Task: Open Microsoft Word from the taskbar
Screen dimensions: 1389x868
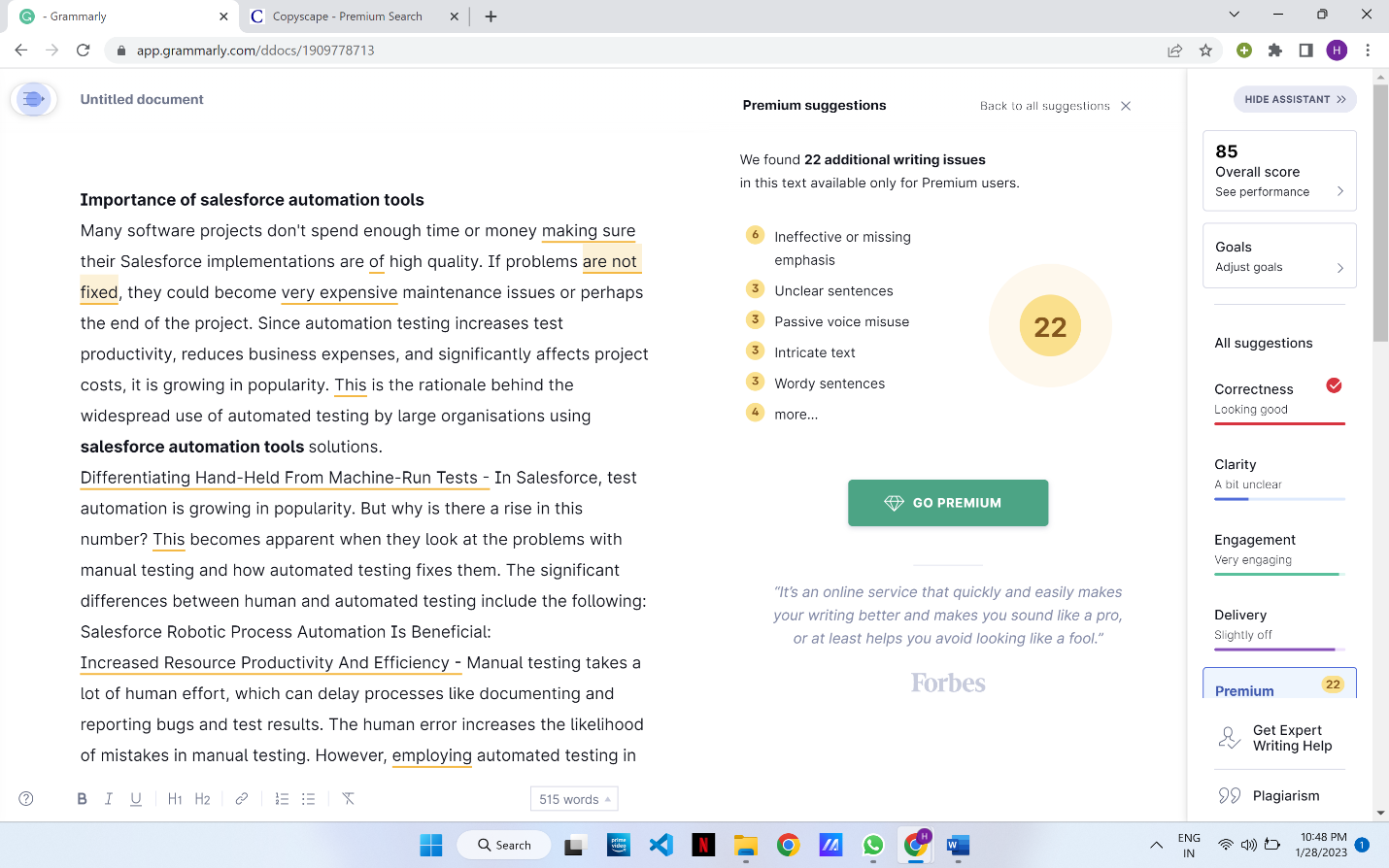Action: coord(958,845)
